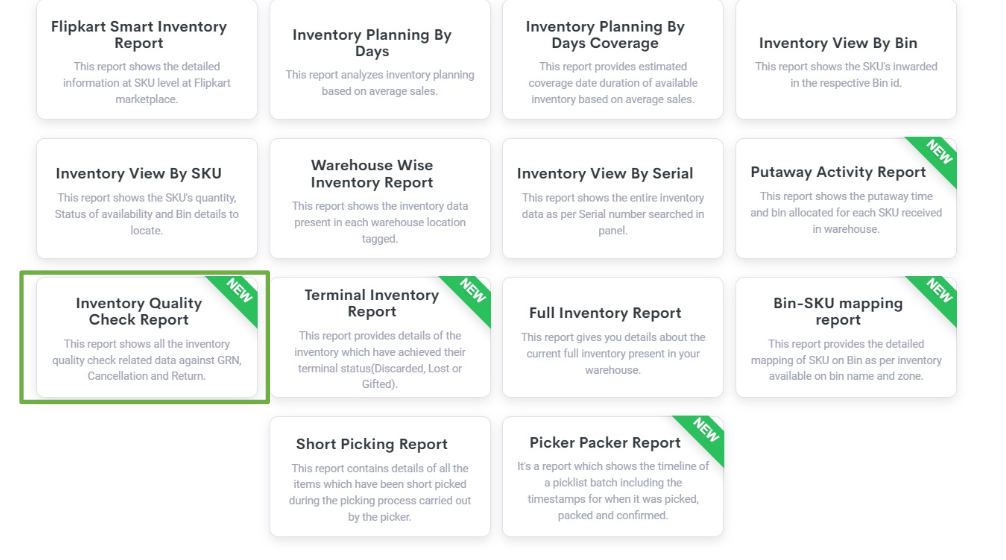Click Inventory Quality Check Report title
This screenshot has height=560, width=1006.
tap(139, 311)
